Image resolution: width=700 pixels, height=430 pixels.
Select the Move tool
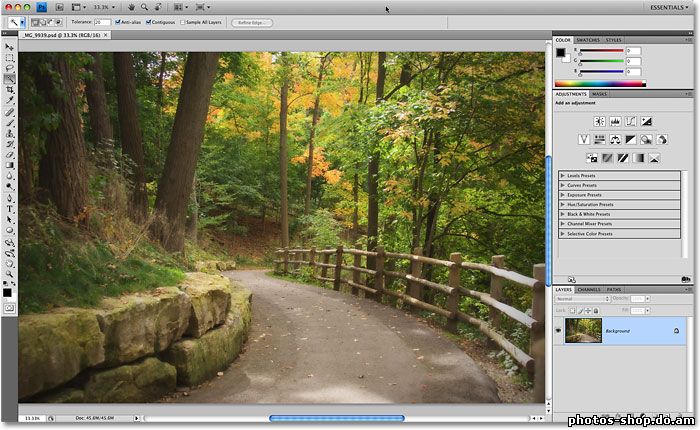click(x=9, y=47)
